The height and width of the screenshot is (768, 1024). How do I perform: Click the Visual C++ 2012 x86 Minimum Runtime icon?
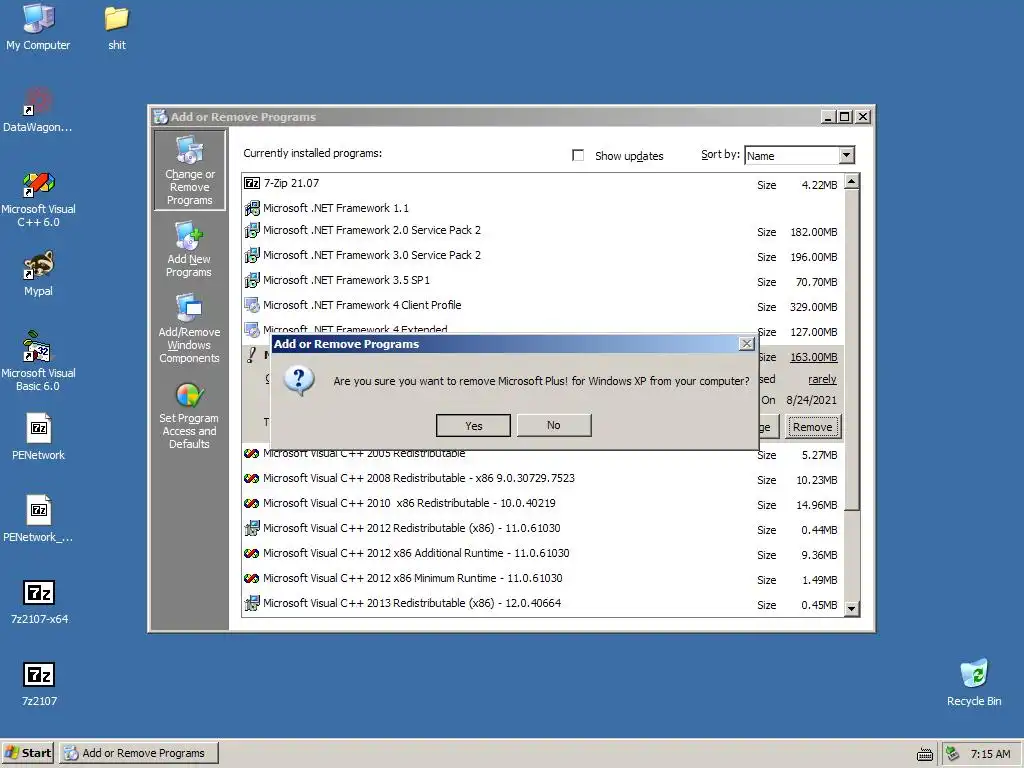252,579
